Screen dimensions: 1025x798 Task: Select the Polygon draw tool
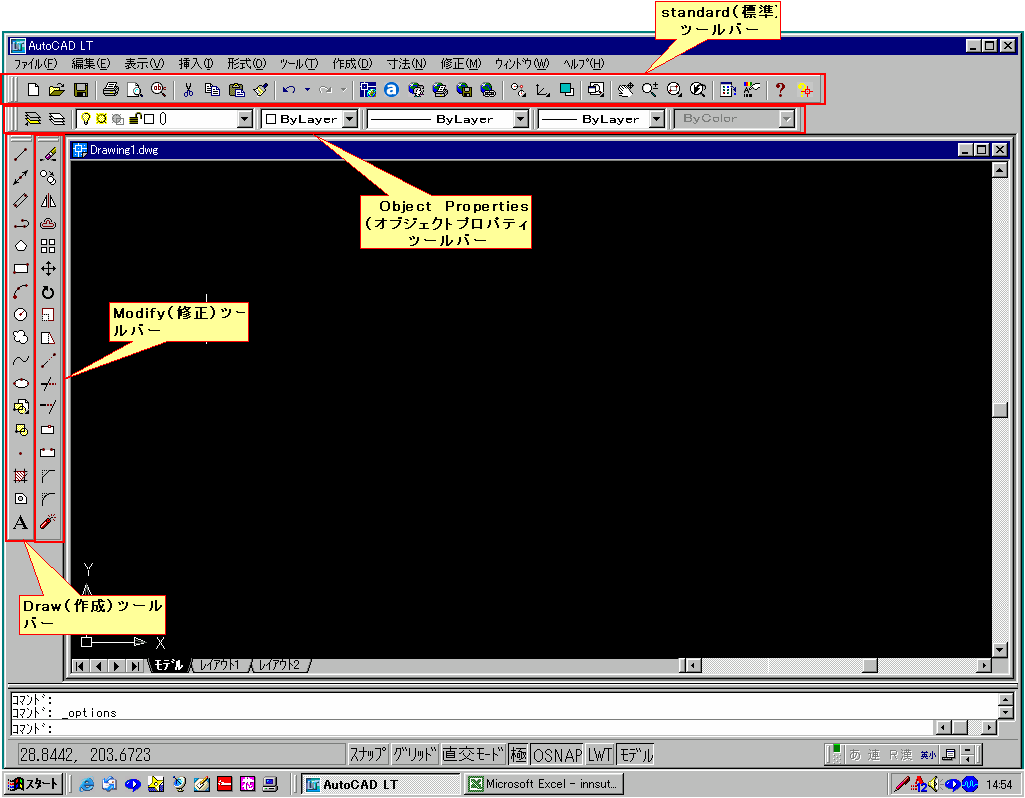tap(21, 246)
